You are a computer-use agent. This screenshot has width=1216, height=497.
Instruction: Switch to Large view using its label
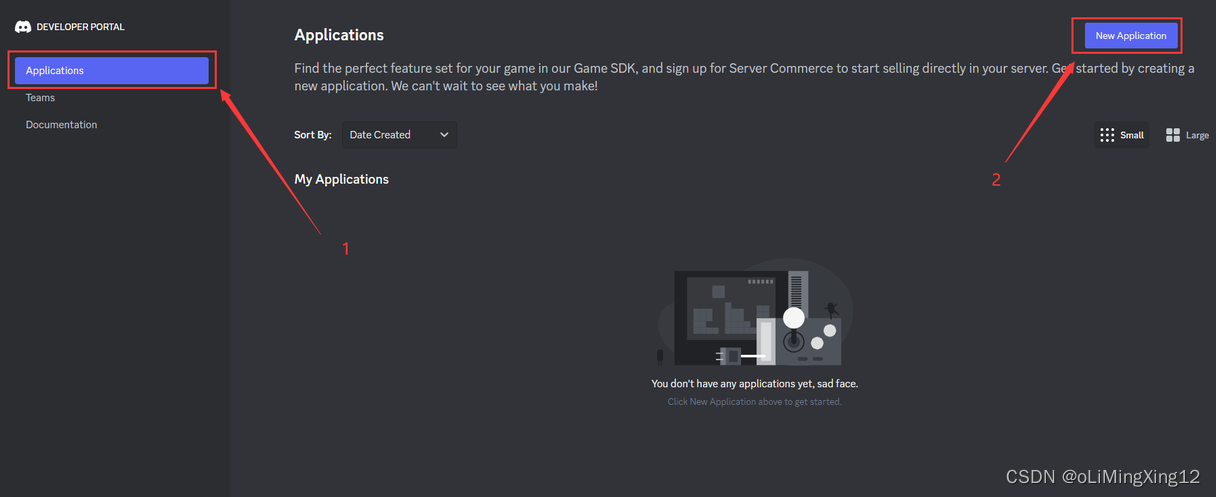click(1197, 135)
